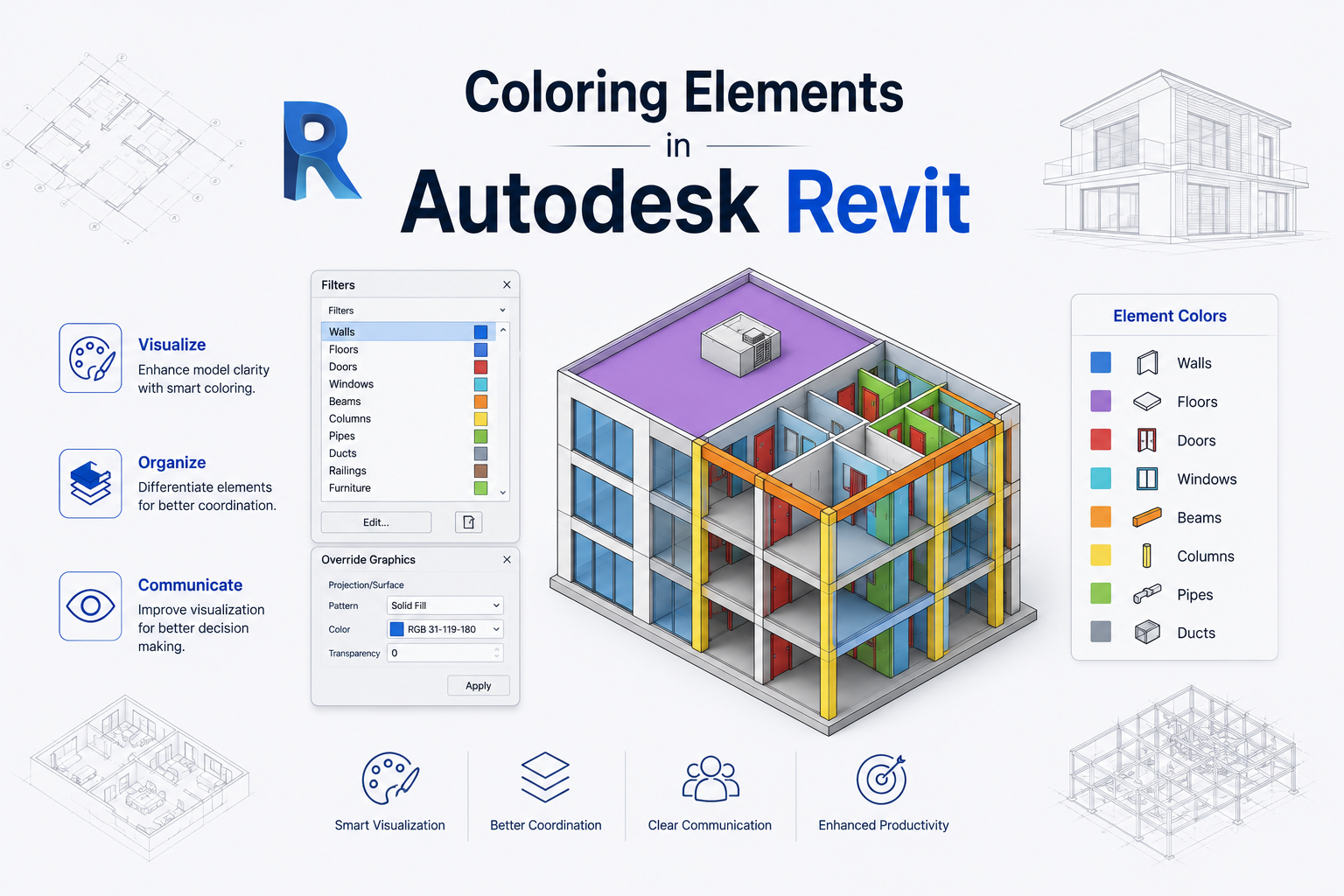The height and width of the screenshot is (896, 1344).
Task: Select the Columns filter row
Action: tap(409, 418)
